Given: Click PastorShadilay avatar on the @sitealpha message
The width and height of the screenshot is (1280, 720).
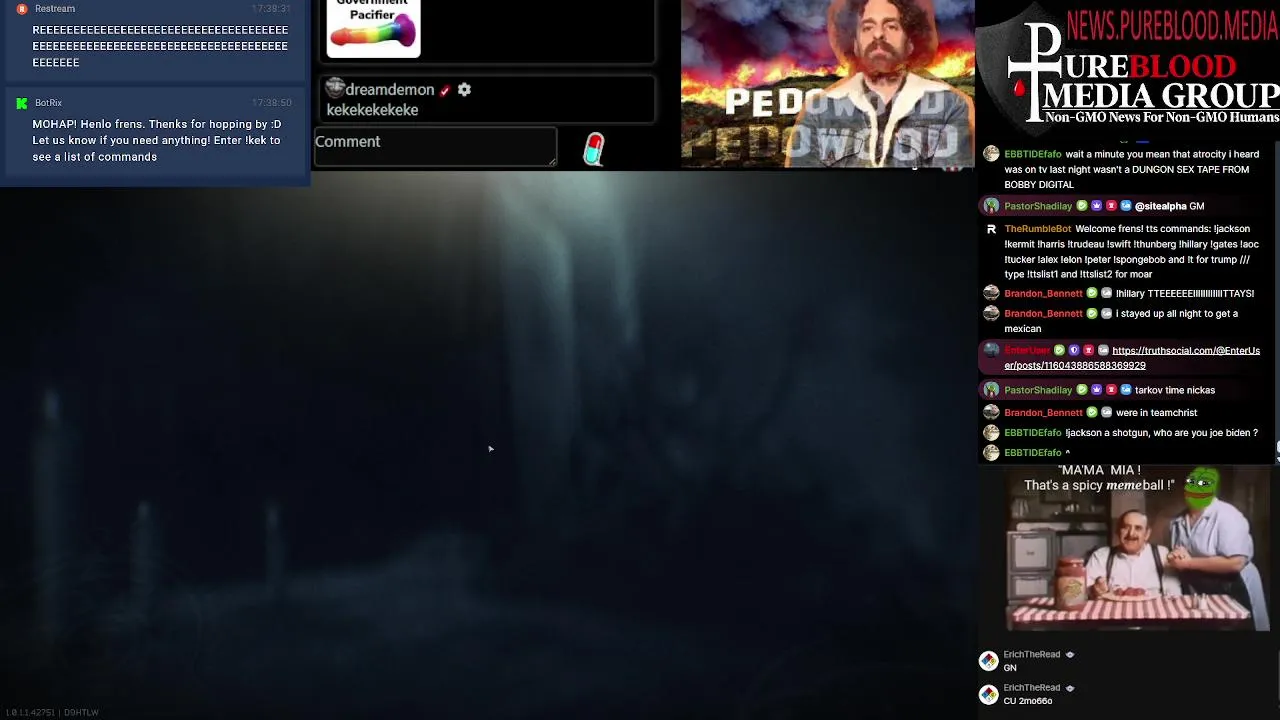Looking at the screenshot, I should 991,206.
